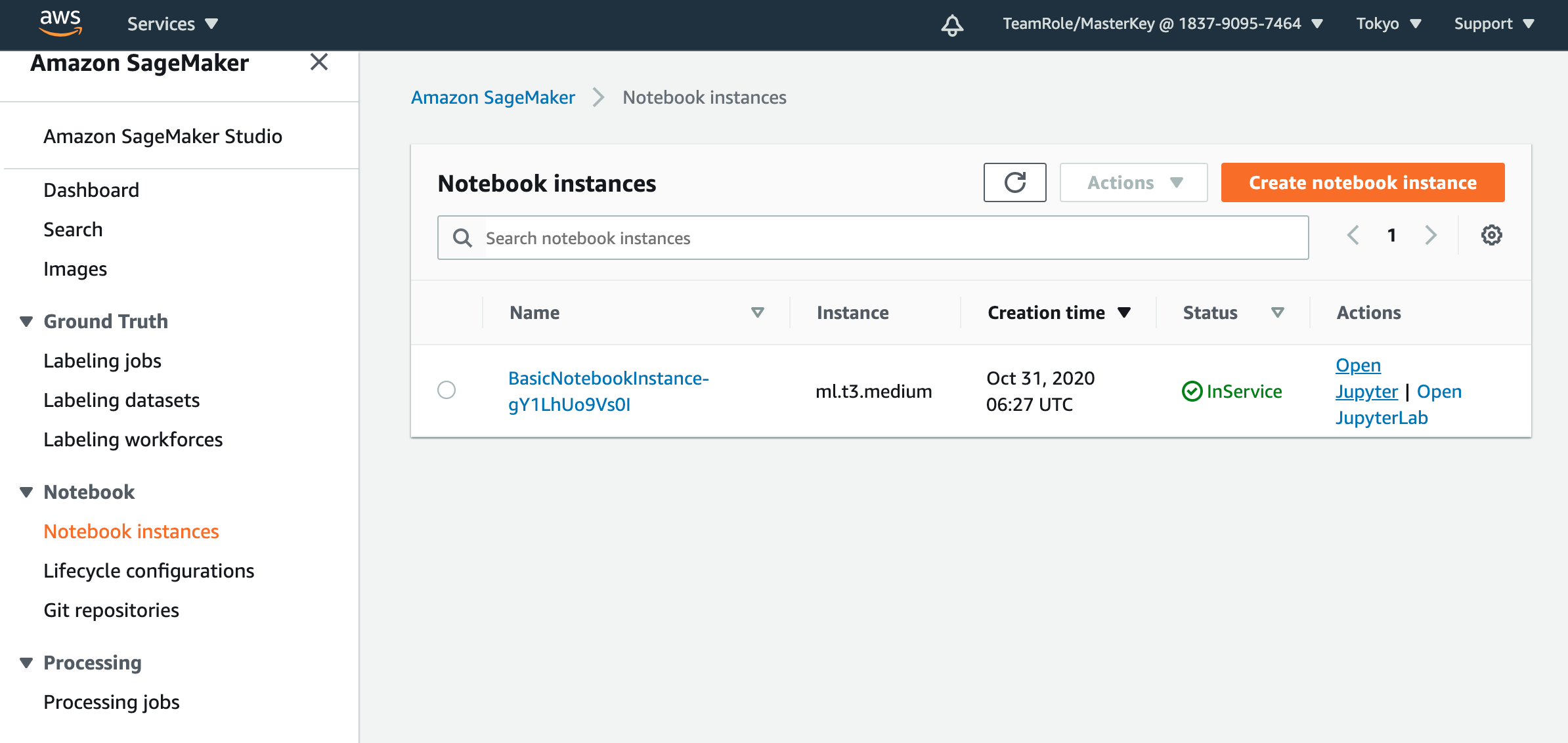Click the search magnifier icon
Image resolution: width=1568 pixels, height=743 pixels.
point(462,238)
